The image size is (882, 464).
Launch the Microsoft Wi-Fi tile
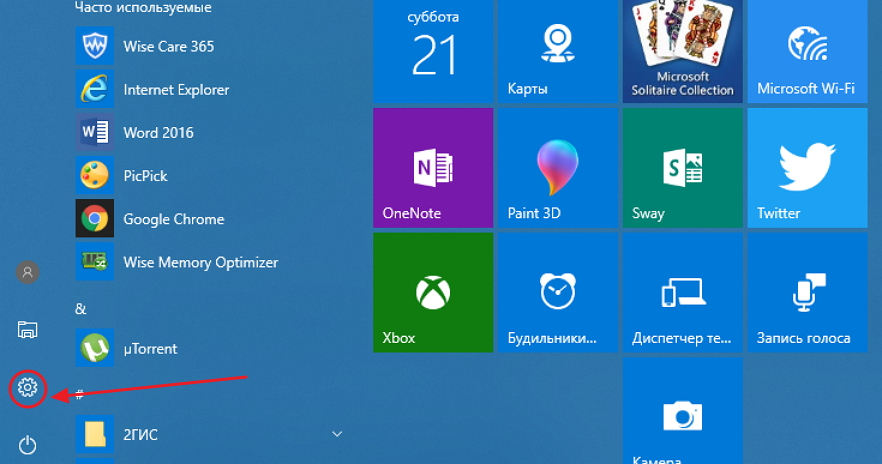click(808, 52)
